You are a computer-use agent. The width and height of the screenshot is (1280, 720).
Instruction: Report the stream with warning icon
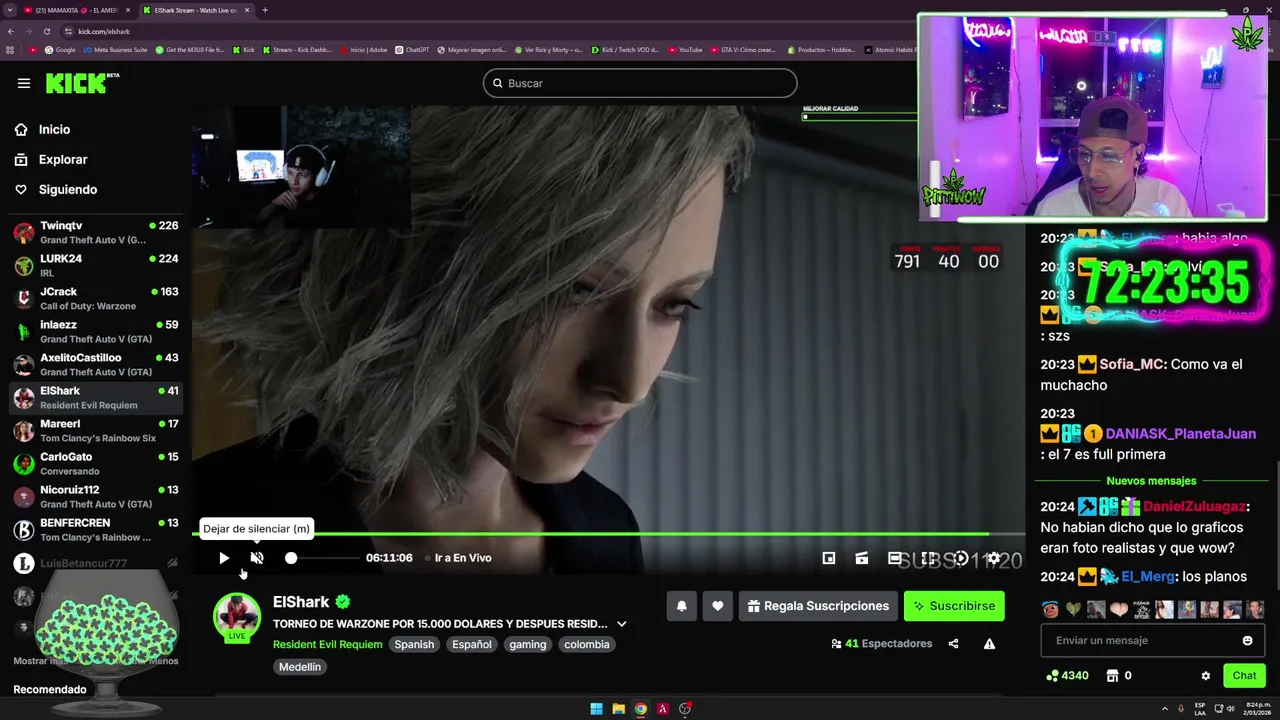tap(989, 644)
